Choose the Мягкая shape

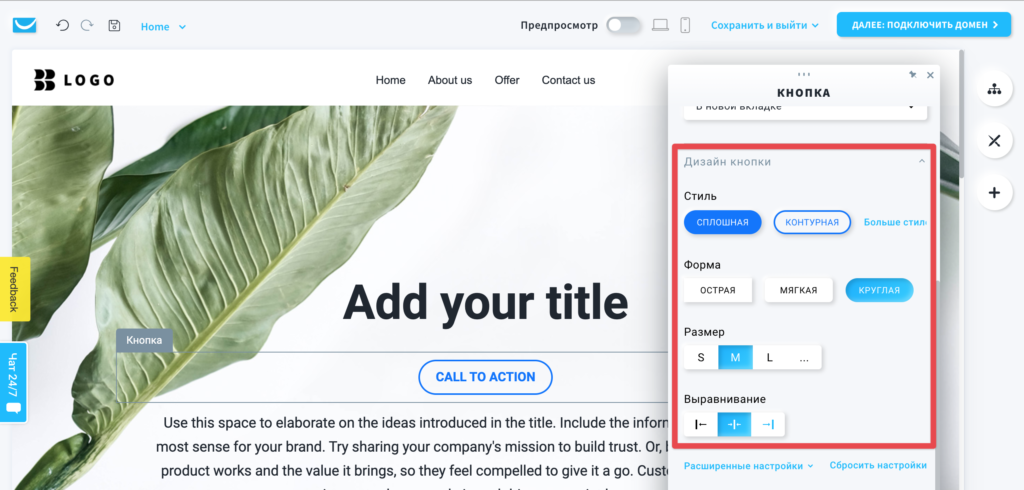(798, 290)
